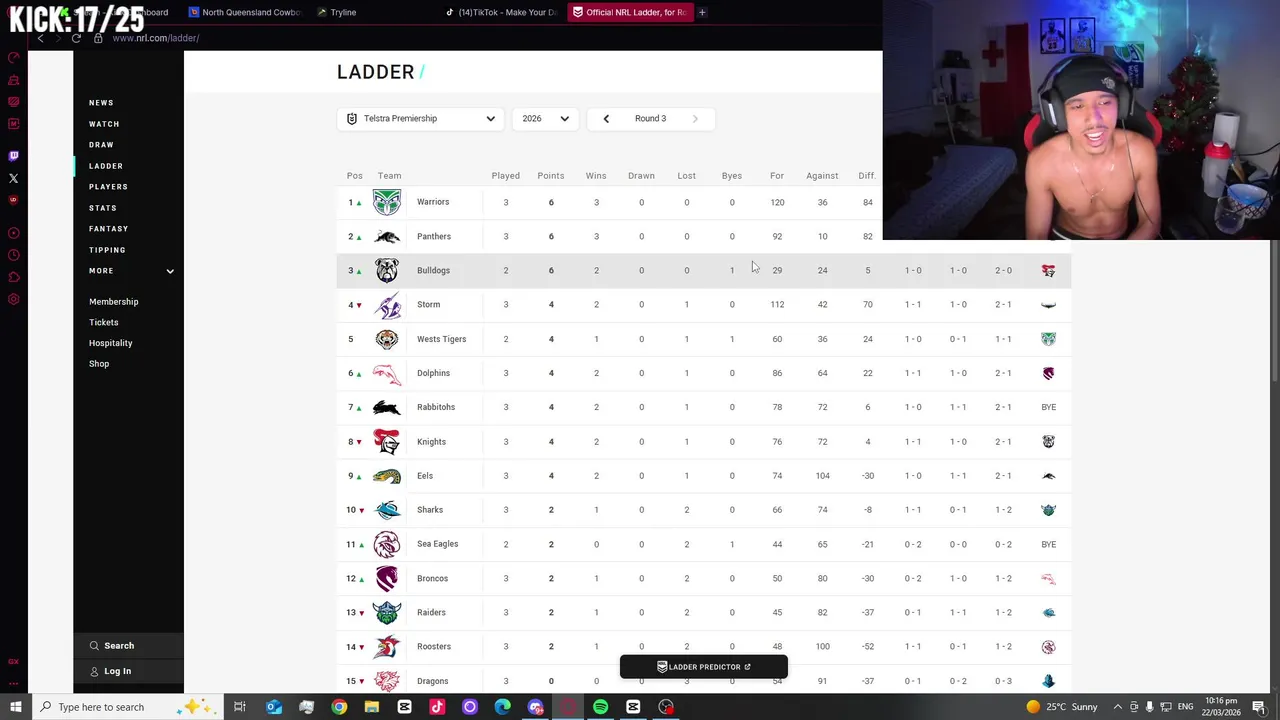
Task: Open the 25°C Sunny weather widget
Action: (x=1062, y=707)
